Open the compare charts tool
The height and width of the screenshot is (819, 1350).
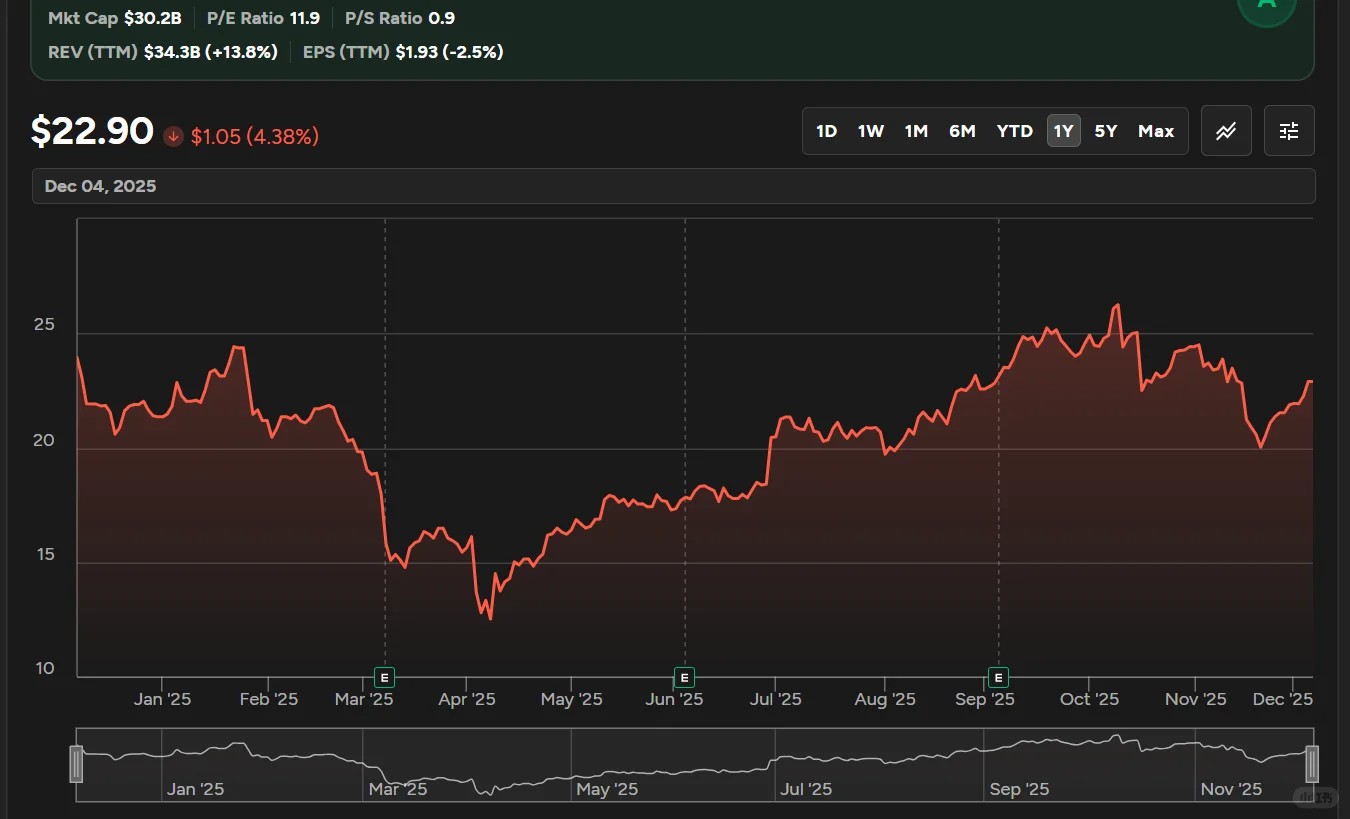tap(1226, 130)
